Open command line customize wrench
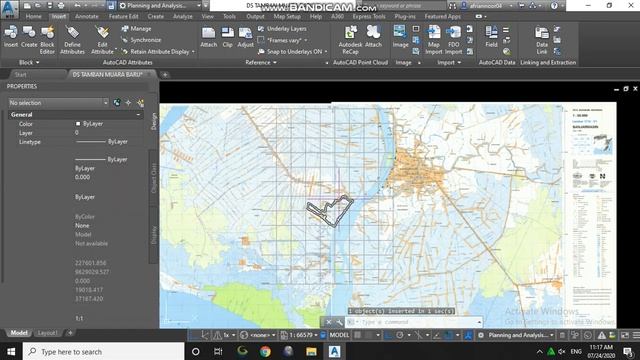Viewport: 640px width, 360px height. 339,322
